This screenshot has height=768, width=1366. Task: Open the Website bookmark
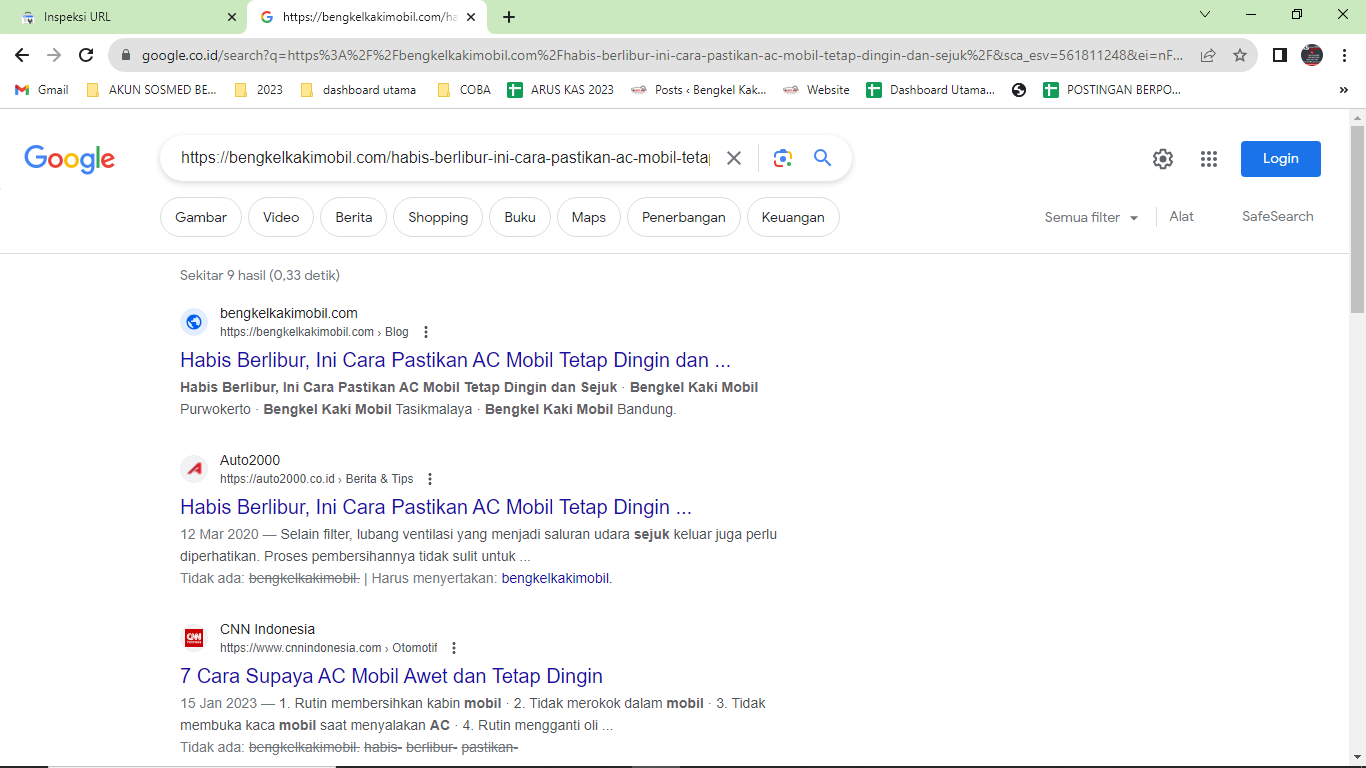point(816,90)
